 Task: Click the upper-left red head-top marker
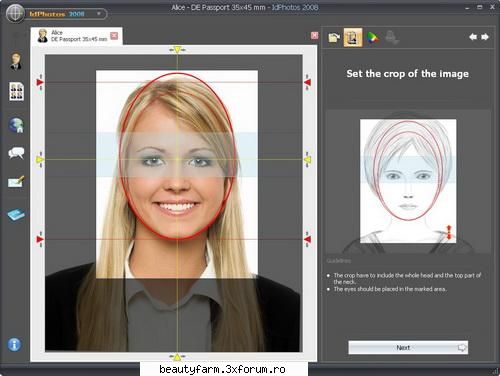pos(40,82)
